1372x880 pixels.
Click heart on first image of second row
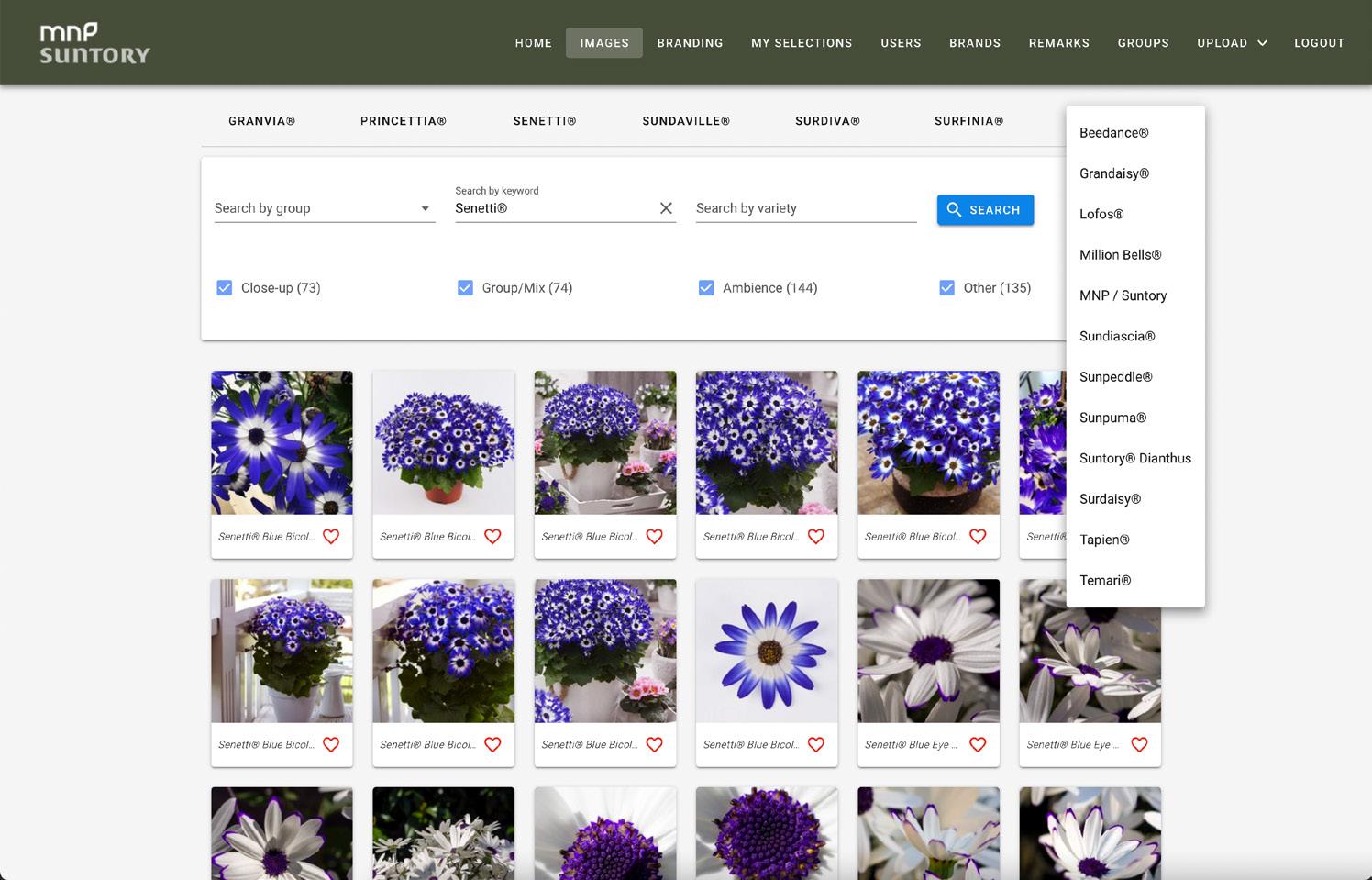coord(331,744)
